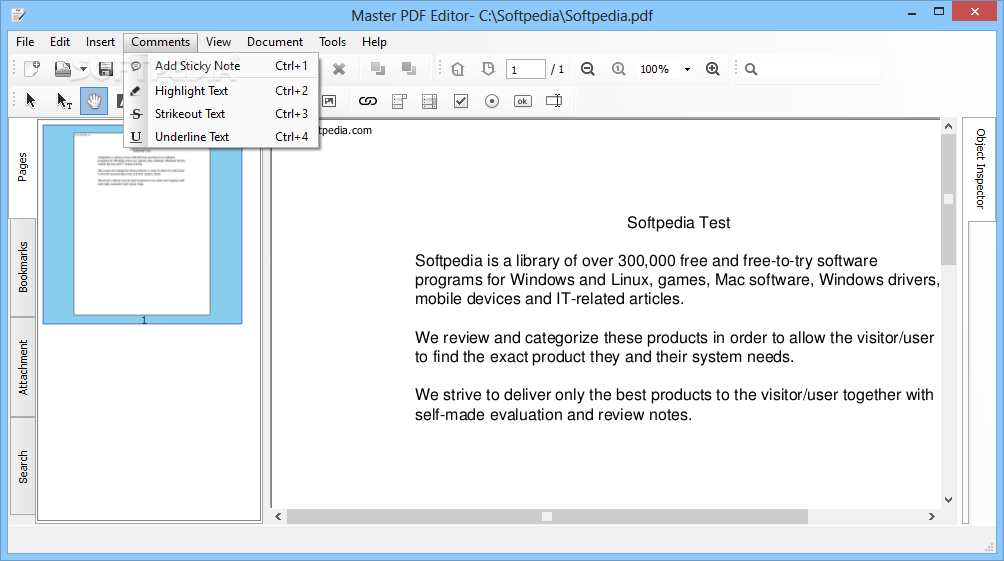Zoom out with the minus magnifier icon
Screen dimensions: 1004x561
coord(588,69)
